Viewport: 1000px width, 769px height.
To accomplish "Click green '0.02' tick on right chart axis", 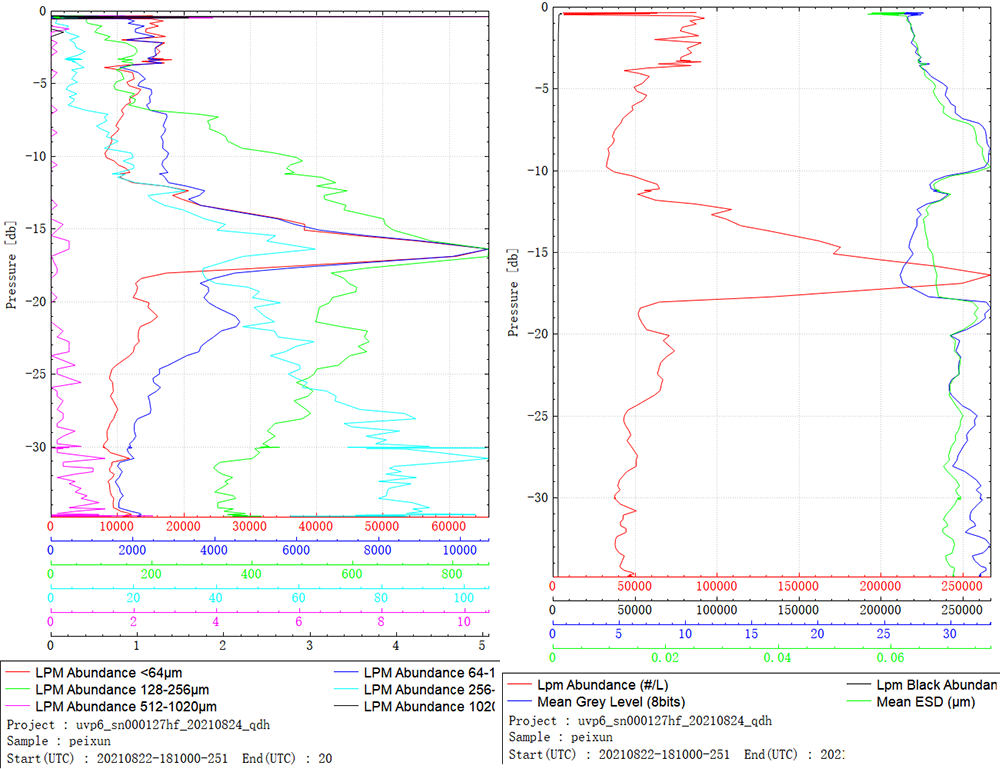I will [x=665, y=657].
